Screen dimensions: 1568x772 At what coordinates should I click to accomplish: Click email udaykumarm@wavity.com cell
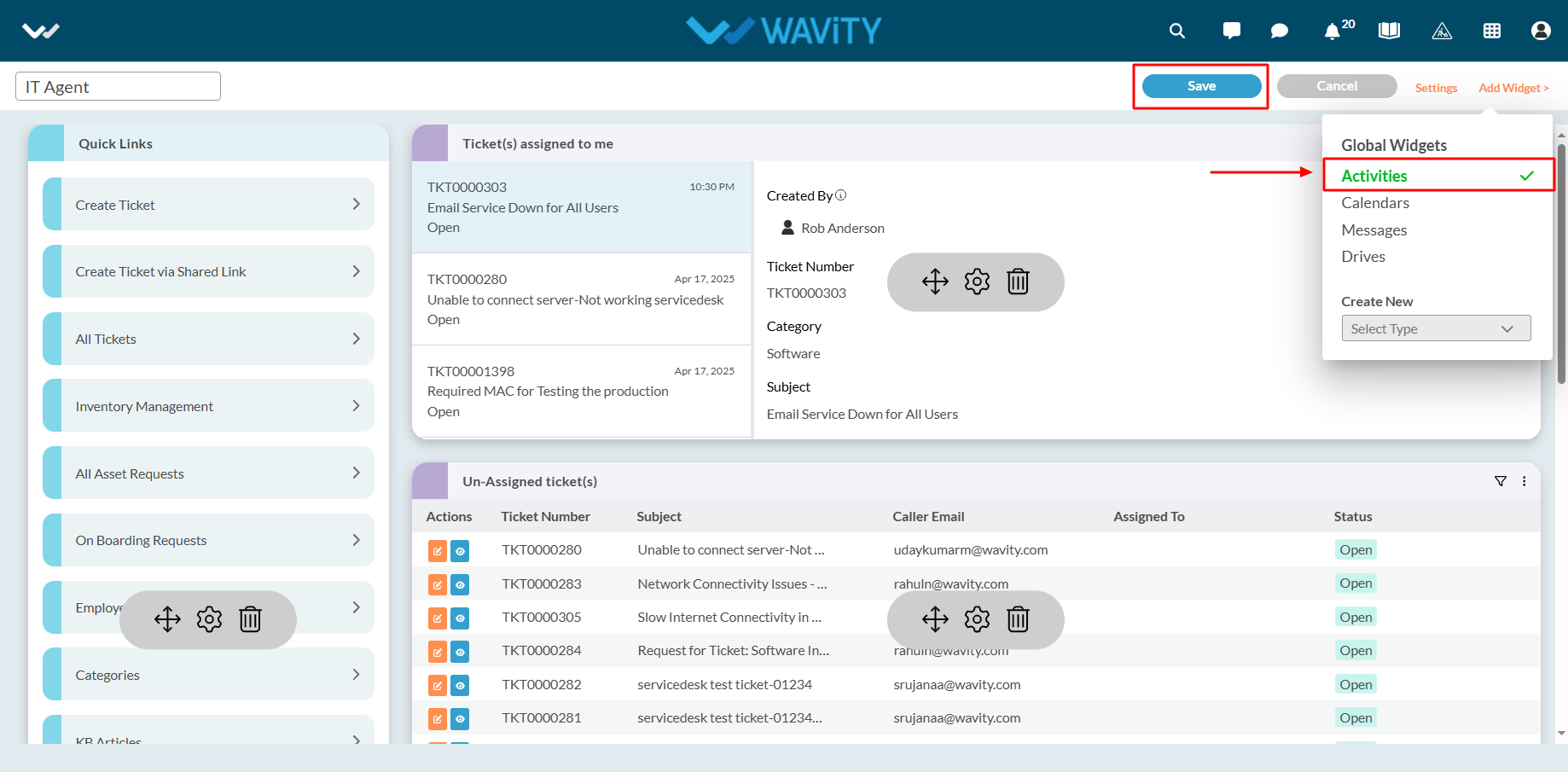tap(971, 550)
